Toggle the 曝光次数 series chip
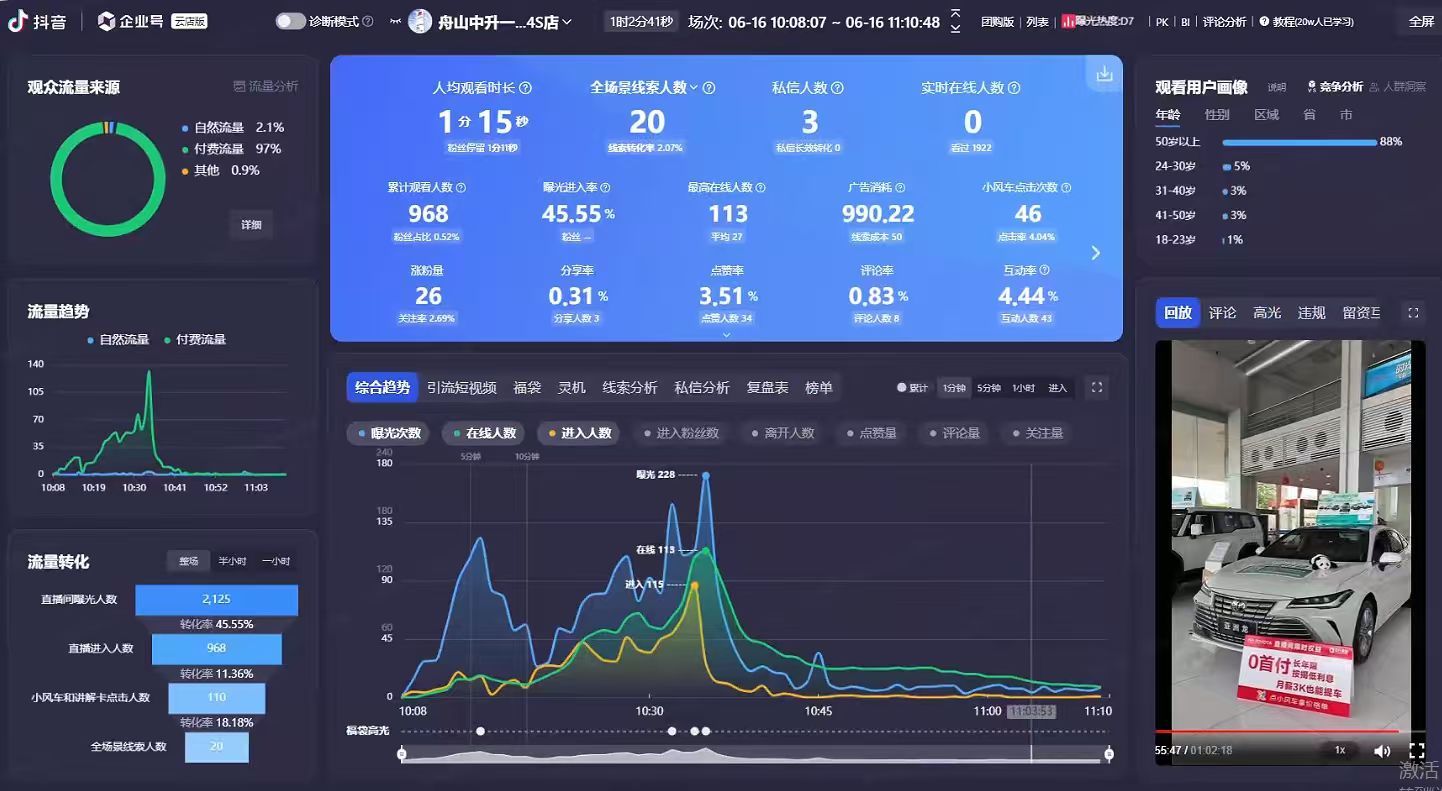 click(388, 433)
